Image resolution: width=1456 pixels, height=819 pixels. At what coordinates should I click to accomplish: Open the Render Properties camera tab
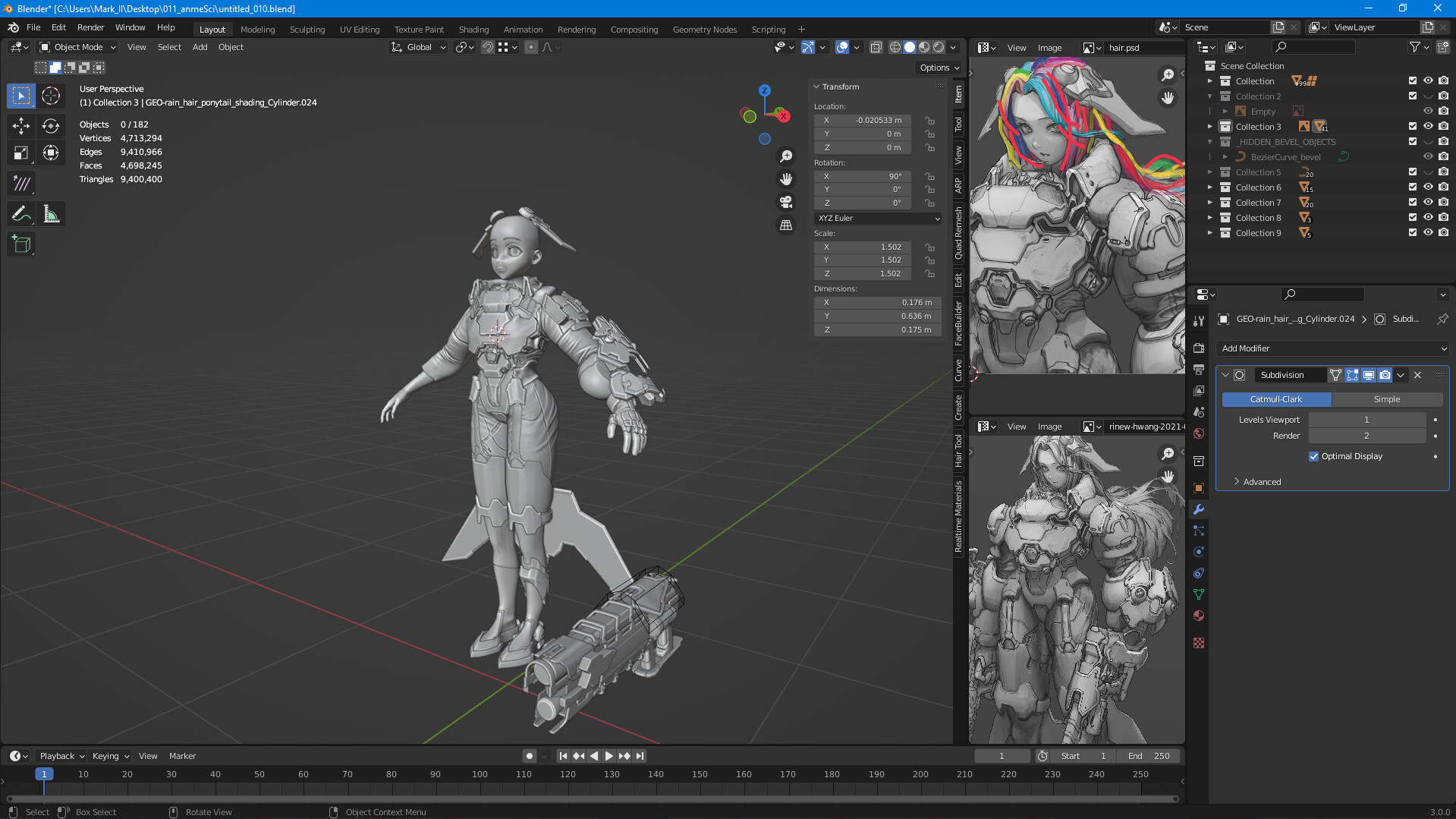(1199, 347)
